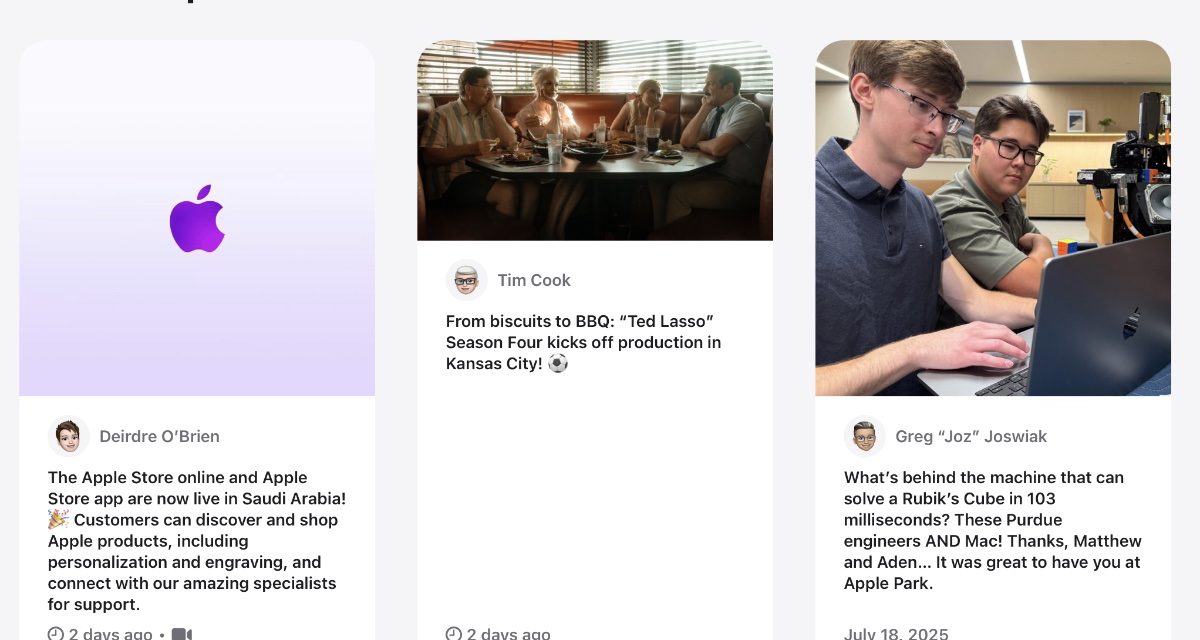This screenshot has height=640, width=1200.
Task: Click "2 days ago" on Deirdre's card
Action: coord(110,634)
